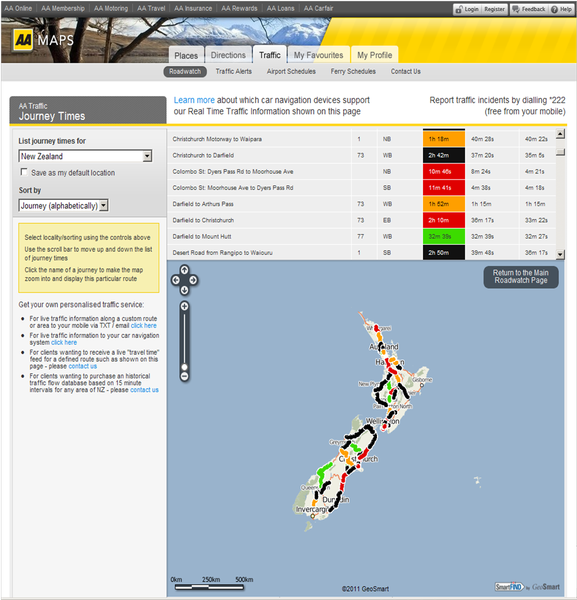
Task: Go to AA Loans
Action: coord(280,8)
